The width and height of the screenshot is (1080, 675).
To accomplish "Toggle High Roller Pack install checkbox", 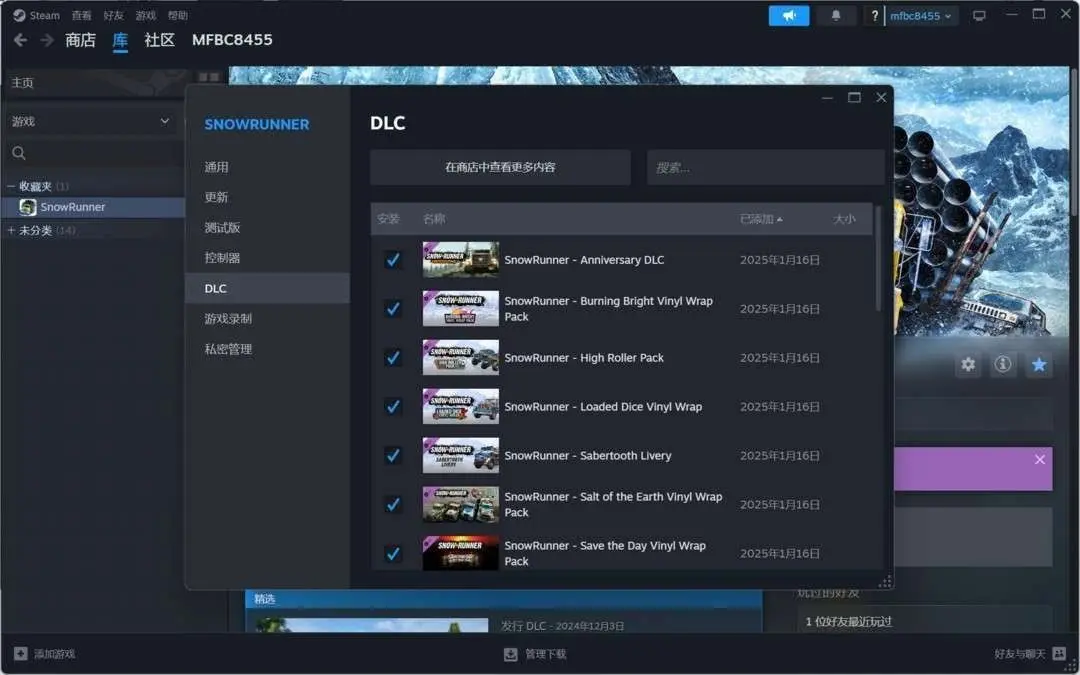I will point(393,357).
